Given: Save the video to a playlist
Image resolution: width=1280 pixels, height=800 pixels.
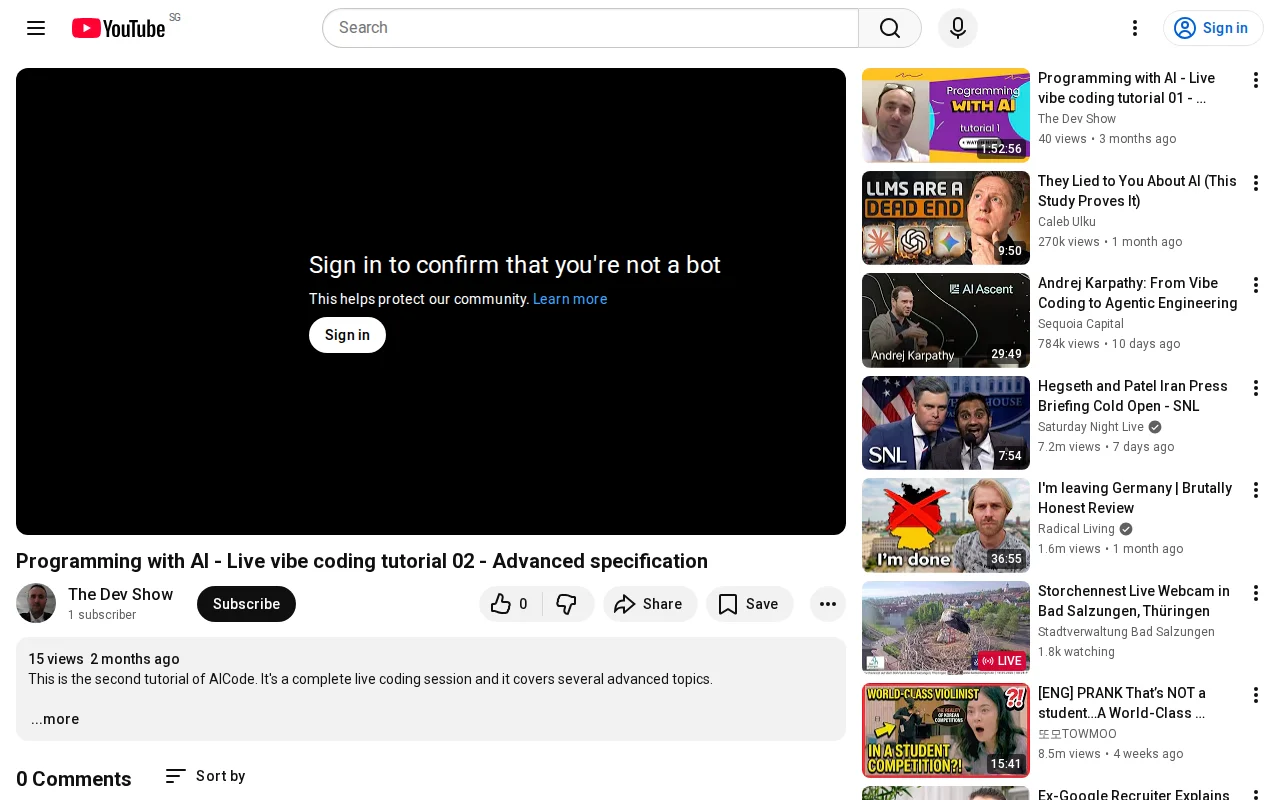Looking at the screenshot, I should click(x=749, y=604).
